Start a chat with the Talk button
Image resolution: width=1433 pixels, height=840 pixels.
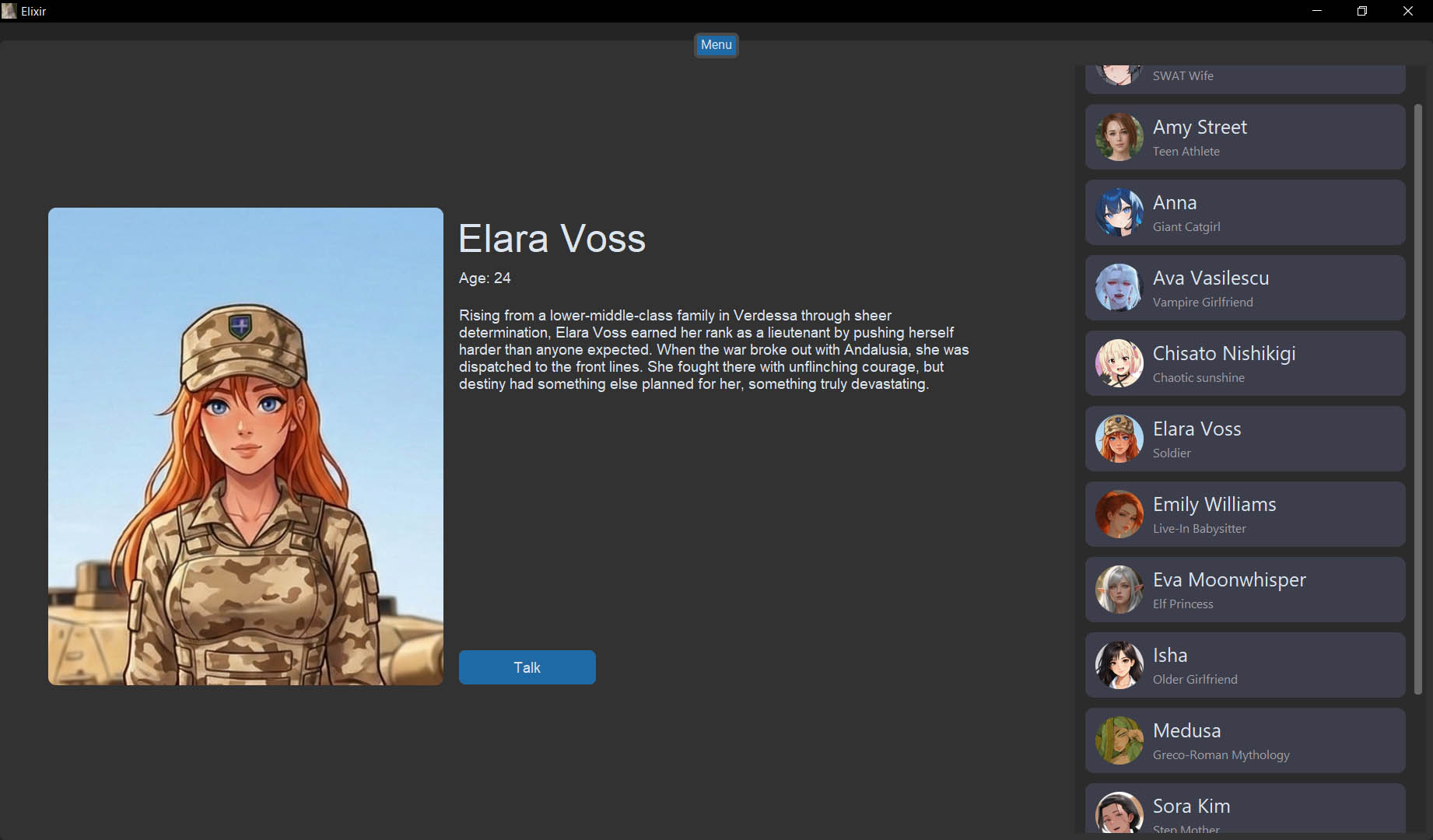click(527, 667)
